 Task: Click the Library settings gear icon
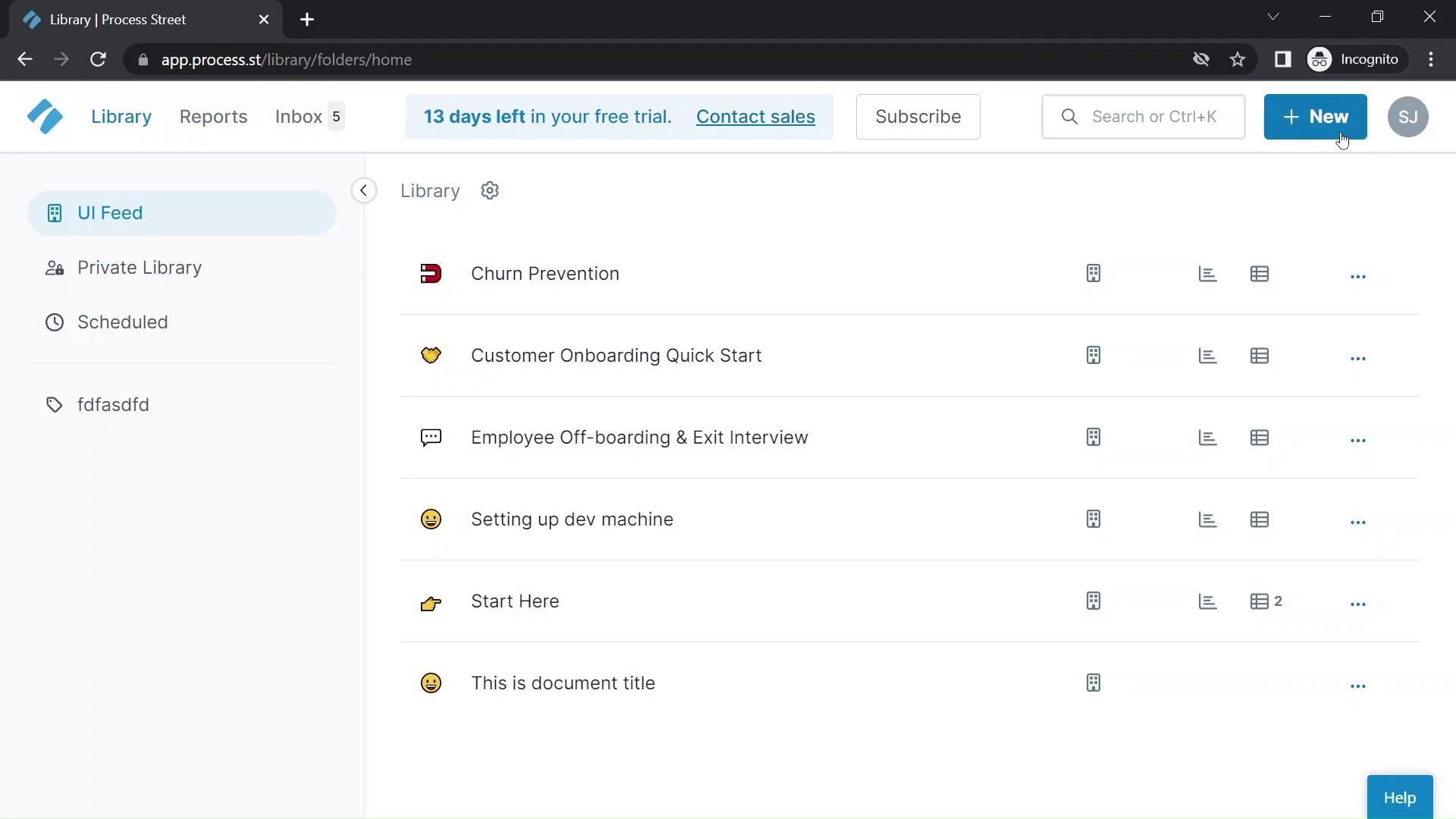[x=490, y=191]
